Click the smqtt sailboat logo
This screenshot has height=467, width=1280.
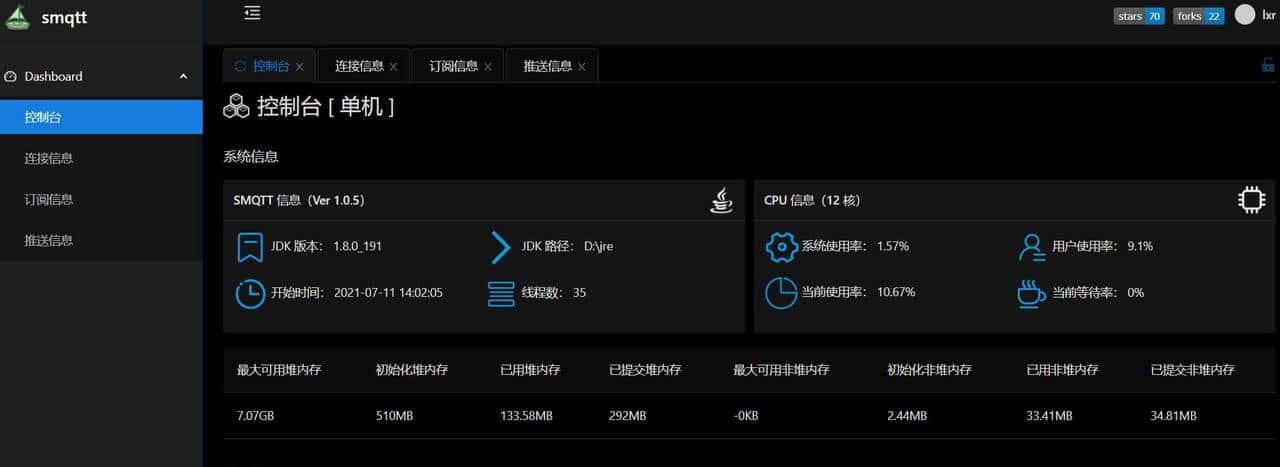(x=18, y=17)
